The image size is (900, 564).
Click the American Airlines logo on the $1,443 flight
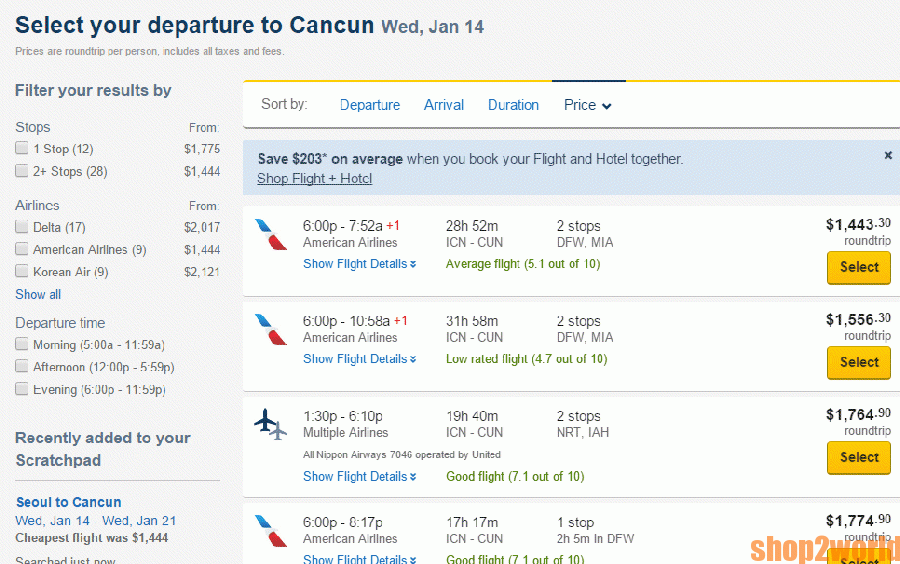(270, 234)
